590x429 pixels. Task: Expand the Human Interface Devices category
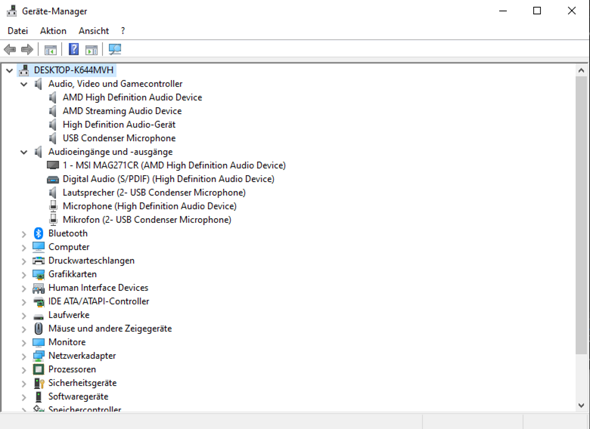click(24, 289)
